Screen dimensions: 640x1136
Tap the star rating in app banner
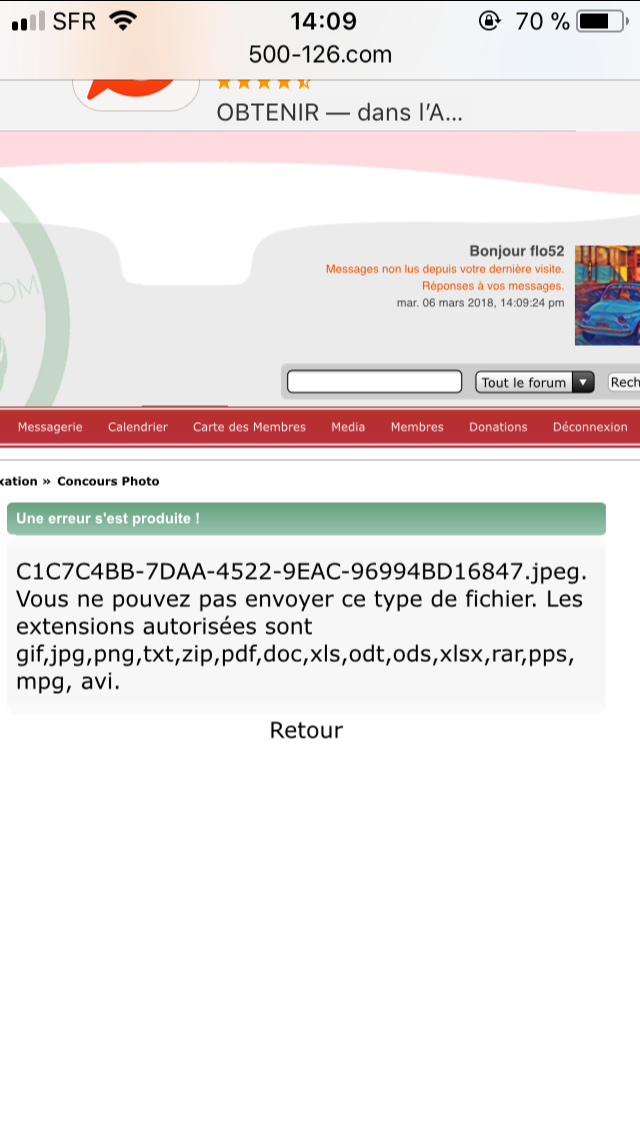tap(264, 85)
